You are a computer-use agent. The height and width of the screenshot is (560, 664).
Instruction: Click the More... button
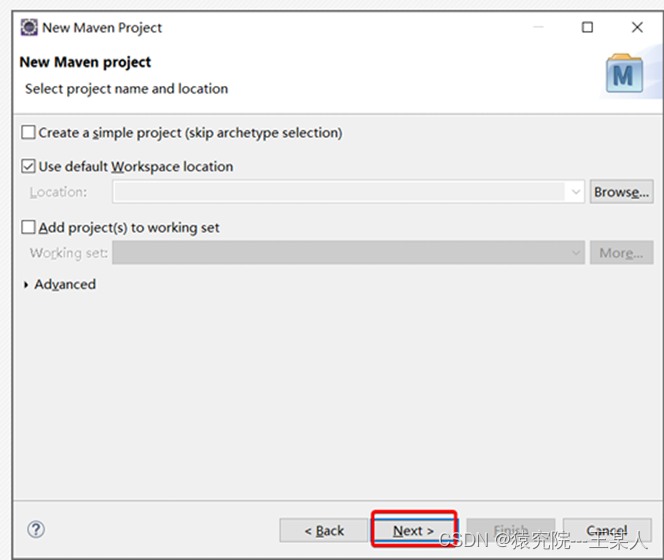click(621, 253)
